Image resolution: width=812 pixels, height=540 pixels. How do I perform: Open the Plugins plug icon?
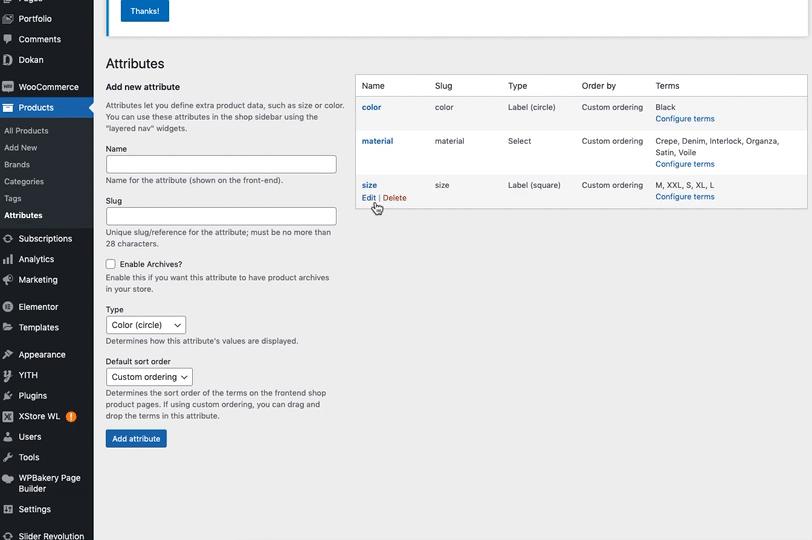pyautogui.click(x=8, y=396)
